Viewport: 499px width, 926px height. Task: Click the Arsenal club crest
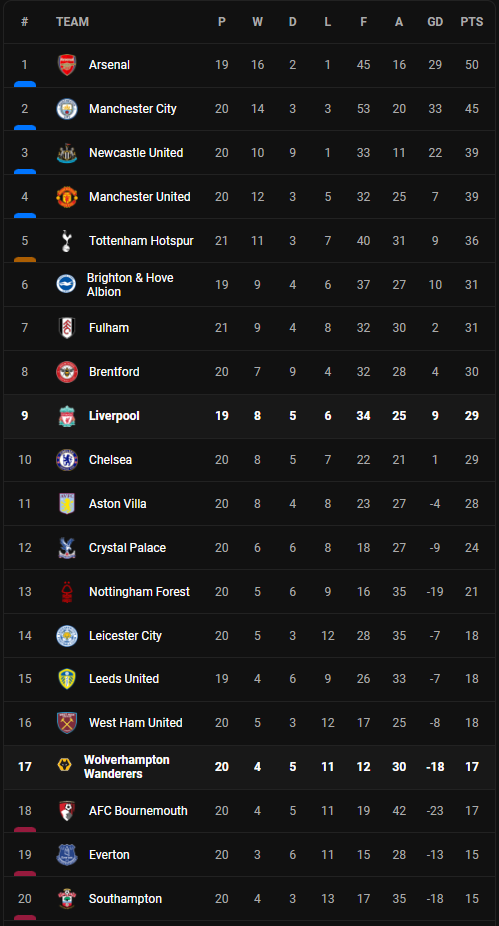click(x=67, y=65)
